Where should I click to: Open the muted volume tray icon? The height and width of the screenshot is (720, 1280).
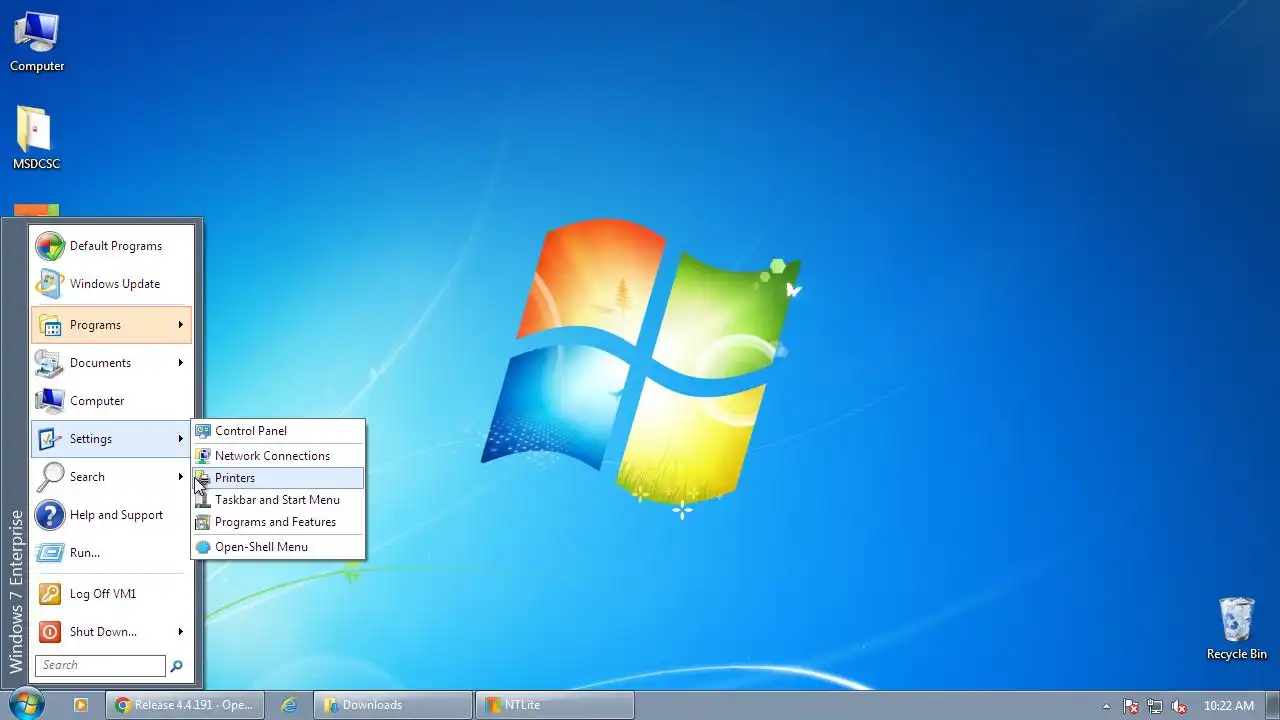pyautogui.click(x=1179, y=706)
